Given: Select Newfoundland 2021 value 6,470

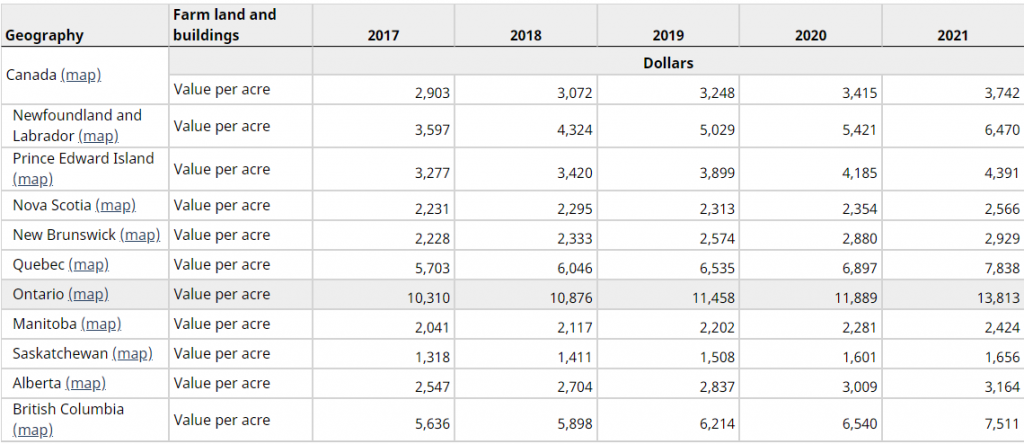Looking at the screenshot, I should click(1002, 130).
